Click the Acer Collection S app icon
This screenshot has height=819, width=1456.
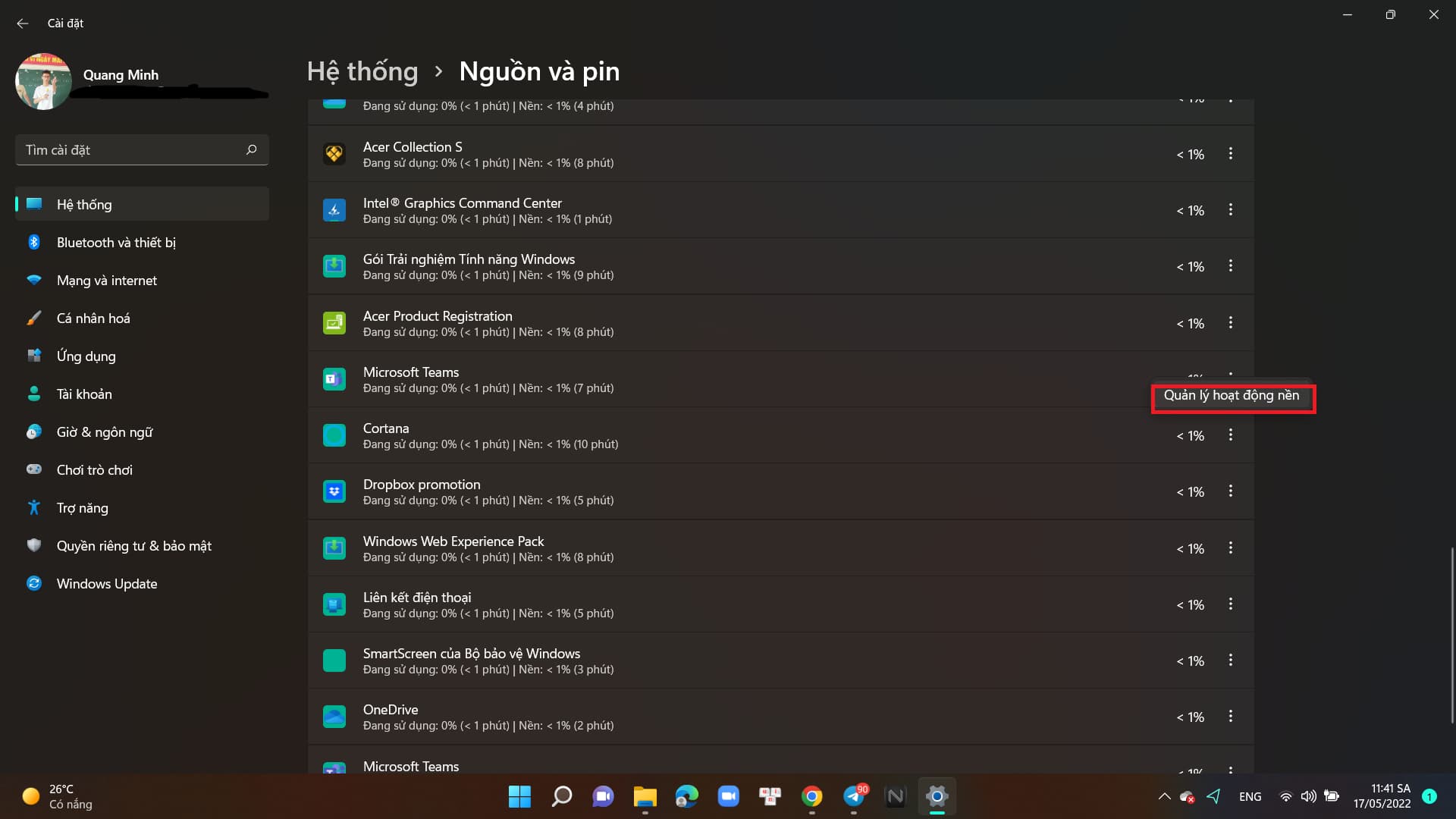(334, 154)
